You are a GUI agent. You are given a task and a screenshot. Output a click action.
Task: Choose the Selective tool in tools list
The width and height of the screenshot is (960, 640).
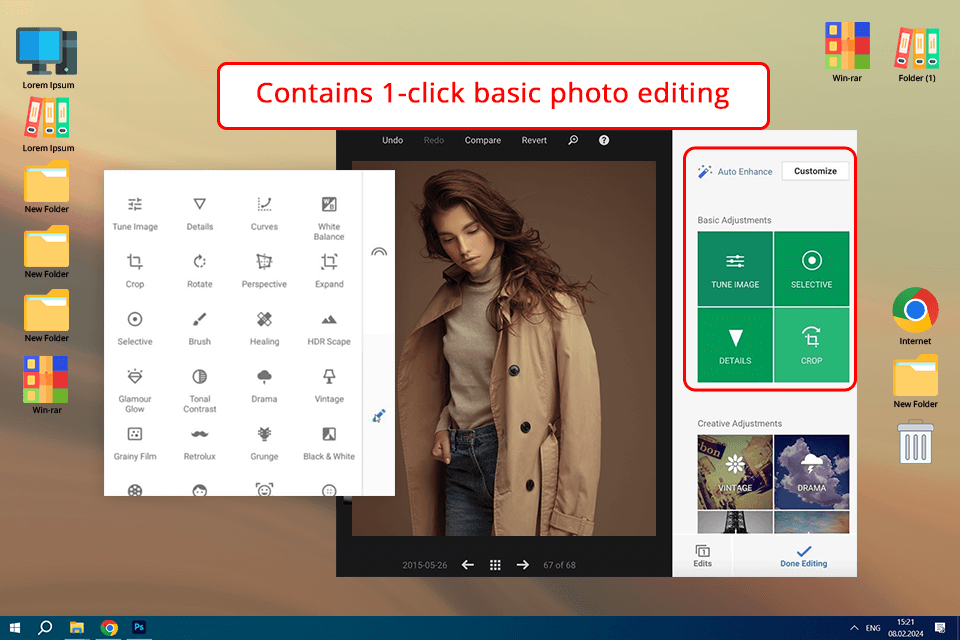135,328
